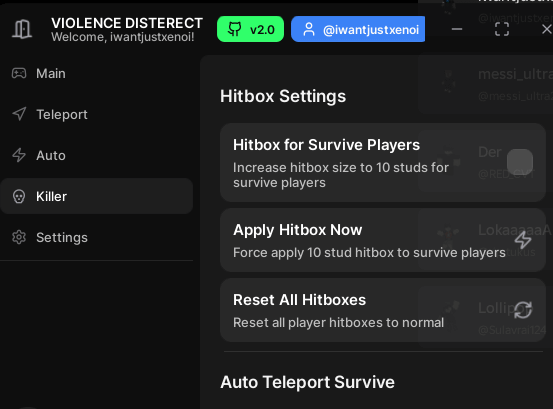Toggle fullscreen with the bracket icon
This screenshot has height=409, width=553.
[x=502, y=29]
